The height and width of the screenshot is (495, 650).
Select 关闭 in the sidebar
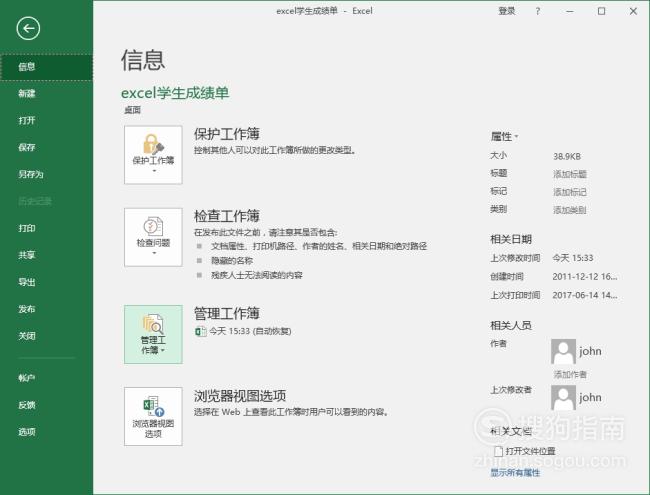pyautogui.click(x=46, y=336)
